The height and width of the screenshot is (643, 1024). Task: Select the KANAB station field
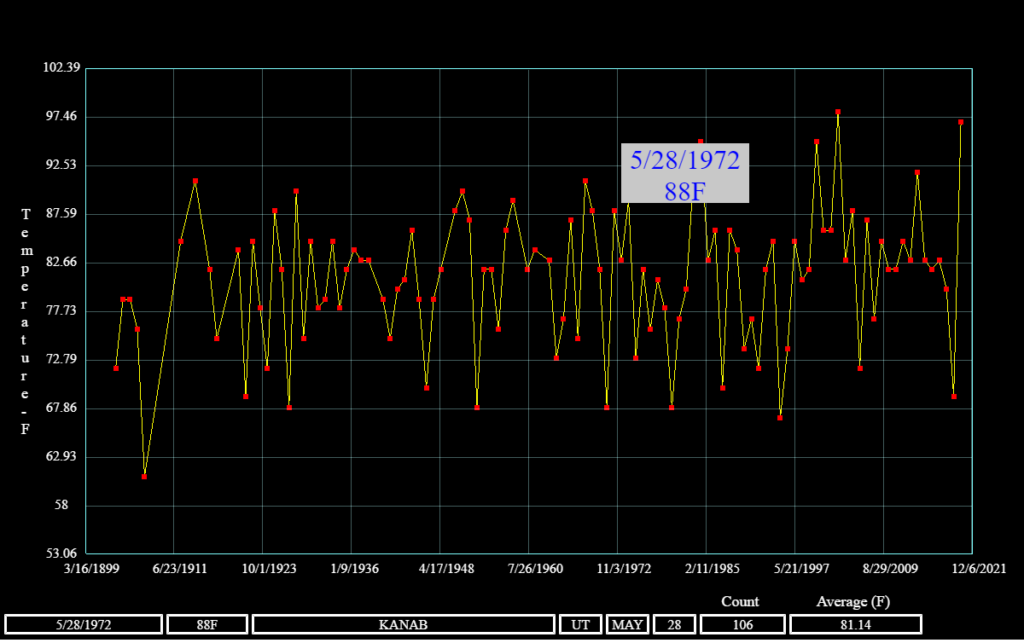pos(403,625)
